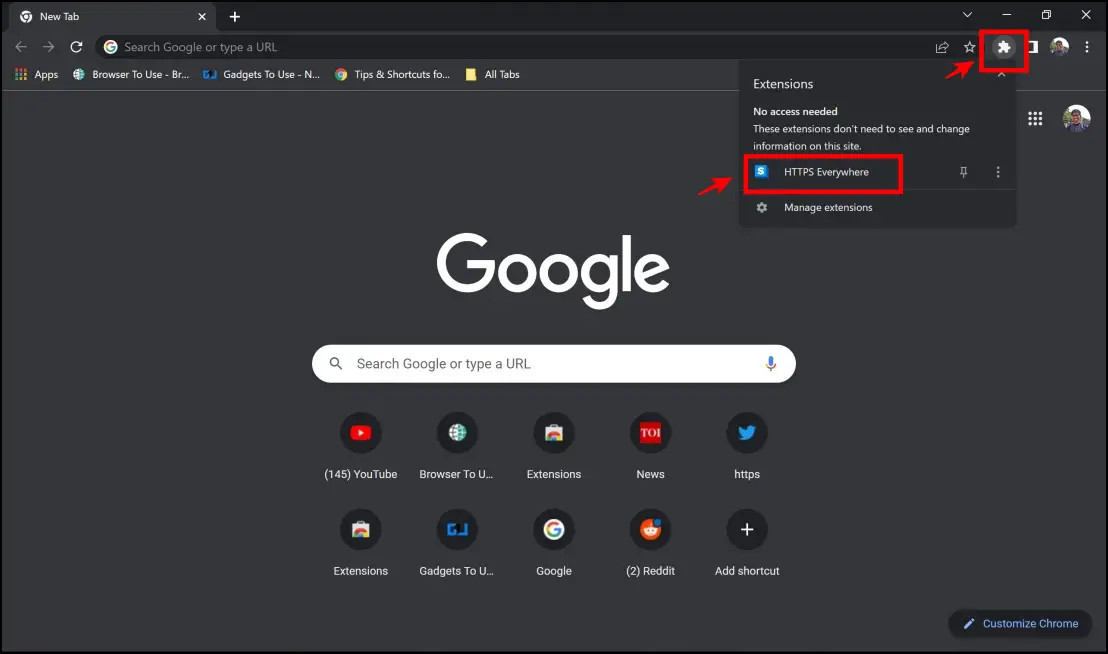Click the Google logo
This screenshot has width=1108, height=654.
553,270
